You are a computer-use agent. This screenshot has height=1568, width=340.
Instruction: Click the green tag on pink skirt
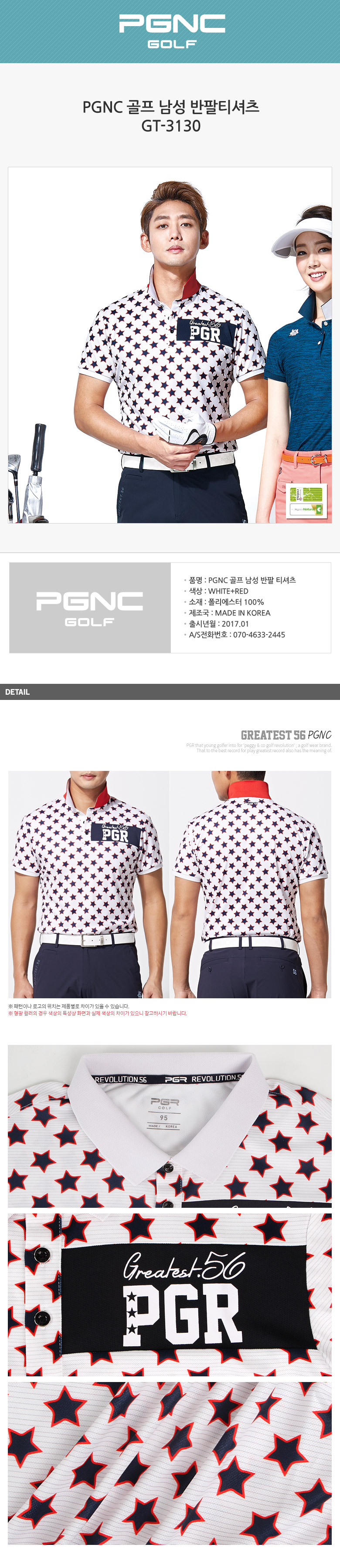tap(307, 501)
